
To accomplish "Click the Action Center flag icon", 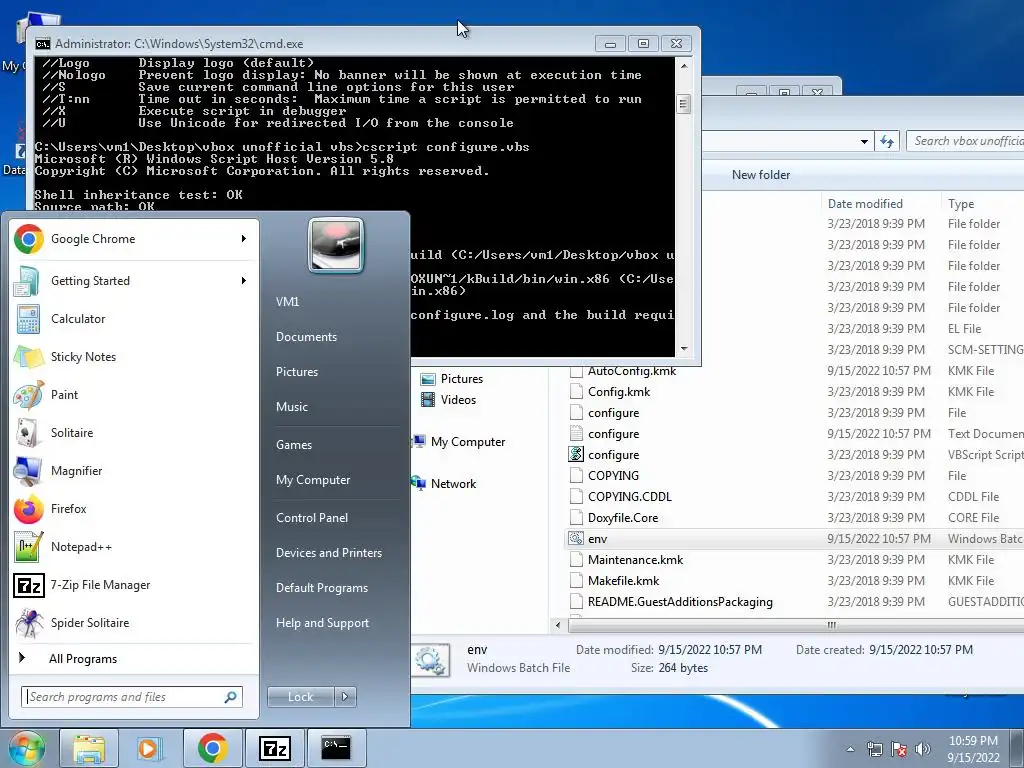I will pos(899,749).
